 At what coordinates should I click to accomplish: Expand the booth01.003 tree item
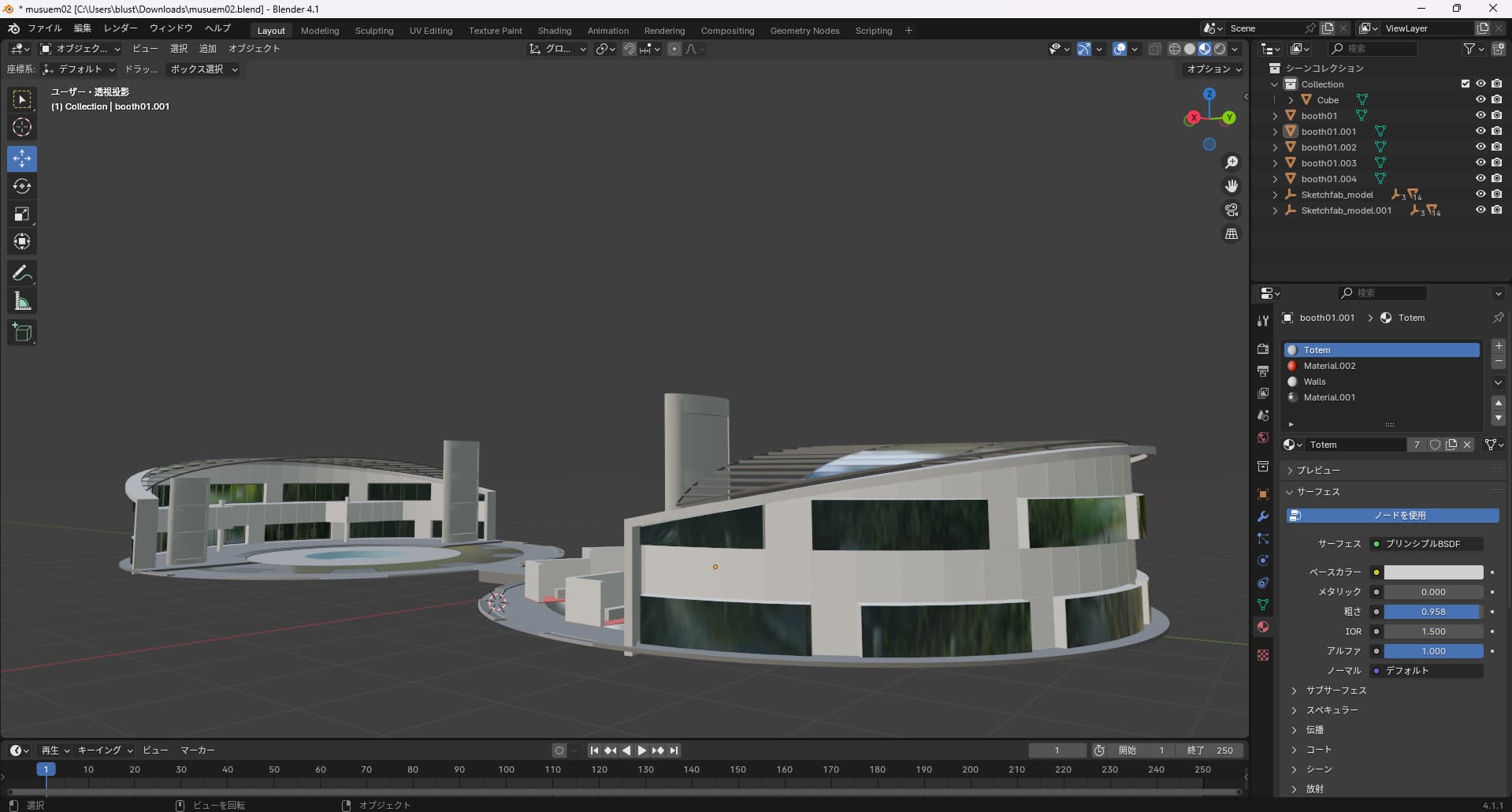1275,163
